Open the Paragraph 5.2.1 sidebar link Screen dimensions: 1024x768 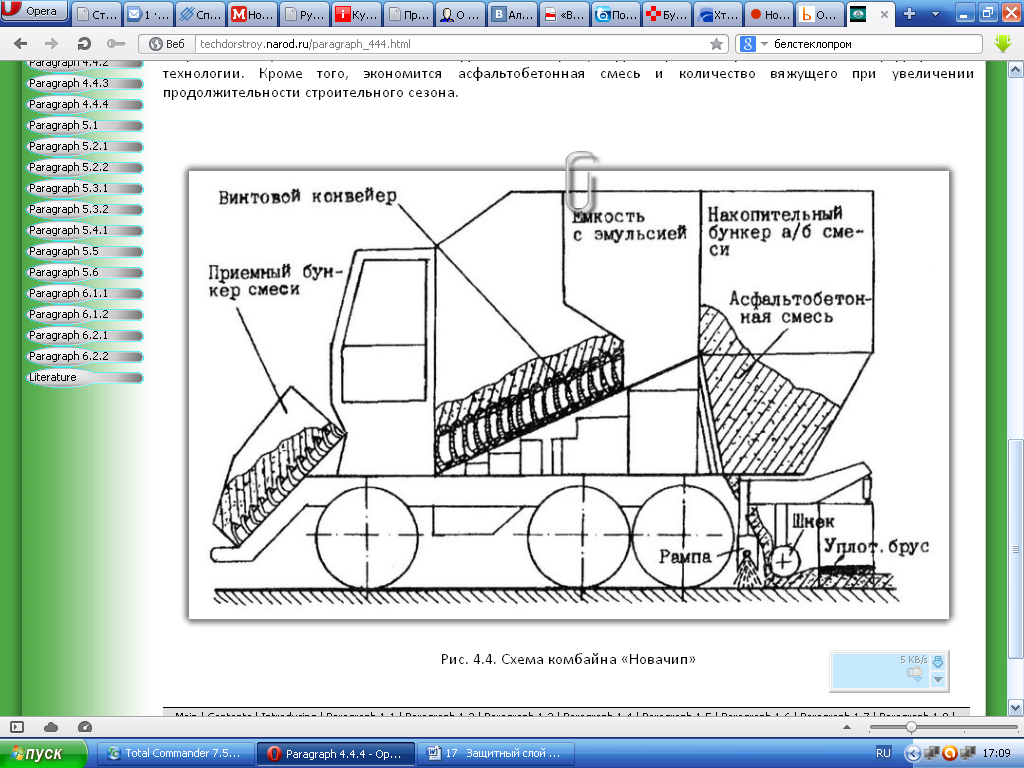pos(84,146)
